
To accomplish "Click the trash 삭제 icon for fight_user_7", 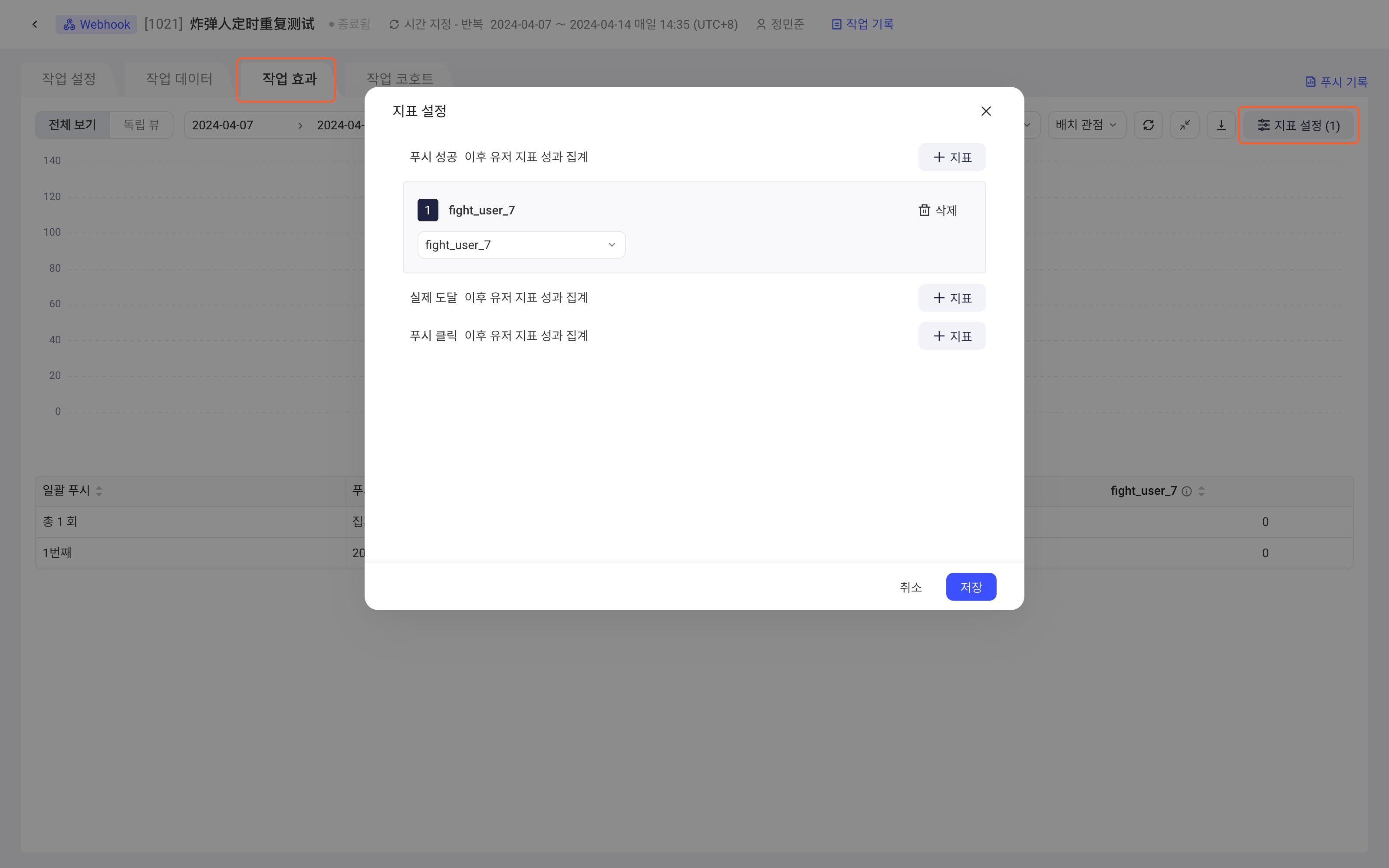I will coord(924,210).
